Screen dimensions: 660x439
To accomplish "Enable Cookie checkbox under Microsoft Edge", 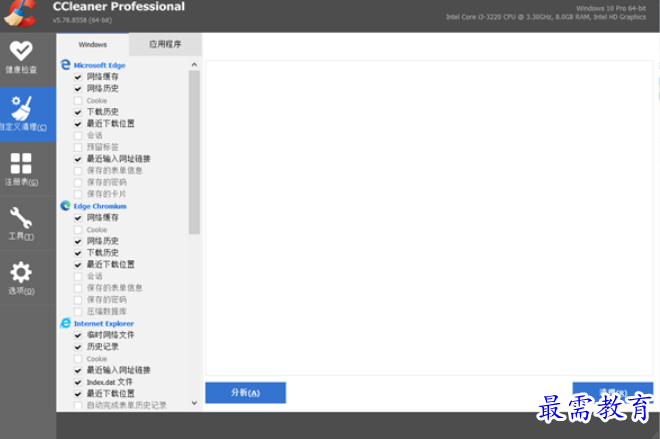I will pos(78,101).
